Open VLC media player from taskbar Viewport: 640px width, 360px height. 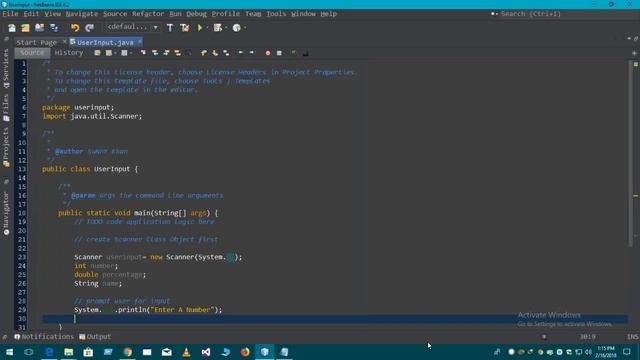(x=186, y=352)
